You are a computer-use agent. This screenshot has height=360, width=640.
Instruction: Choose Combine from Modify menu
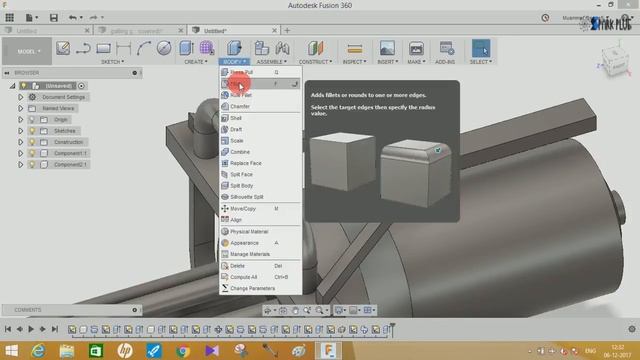[x=260, y=152]
